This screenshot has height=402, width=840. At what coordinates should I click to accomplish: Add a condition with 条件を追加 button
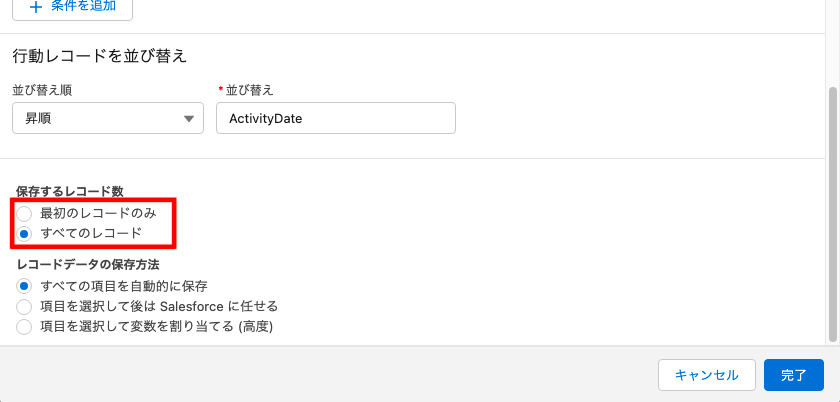[x=72, y=8]
